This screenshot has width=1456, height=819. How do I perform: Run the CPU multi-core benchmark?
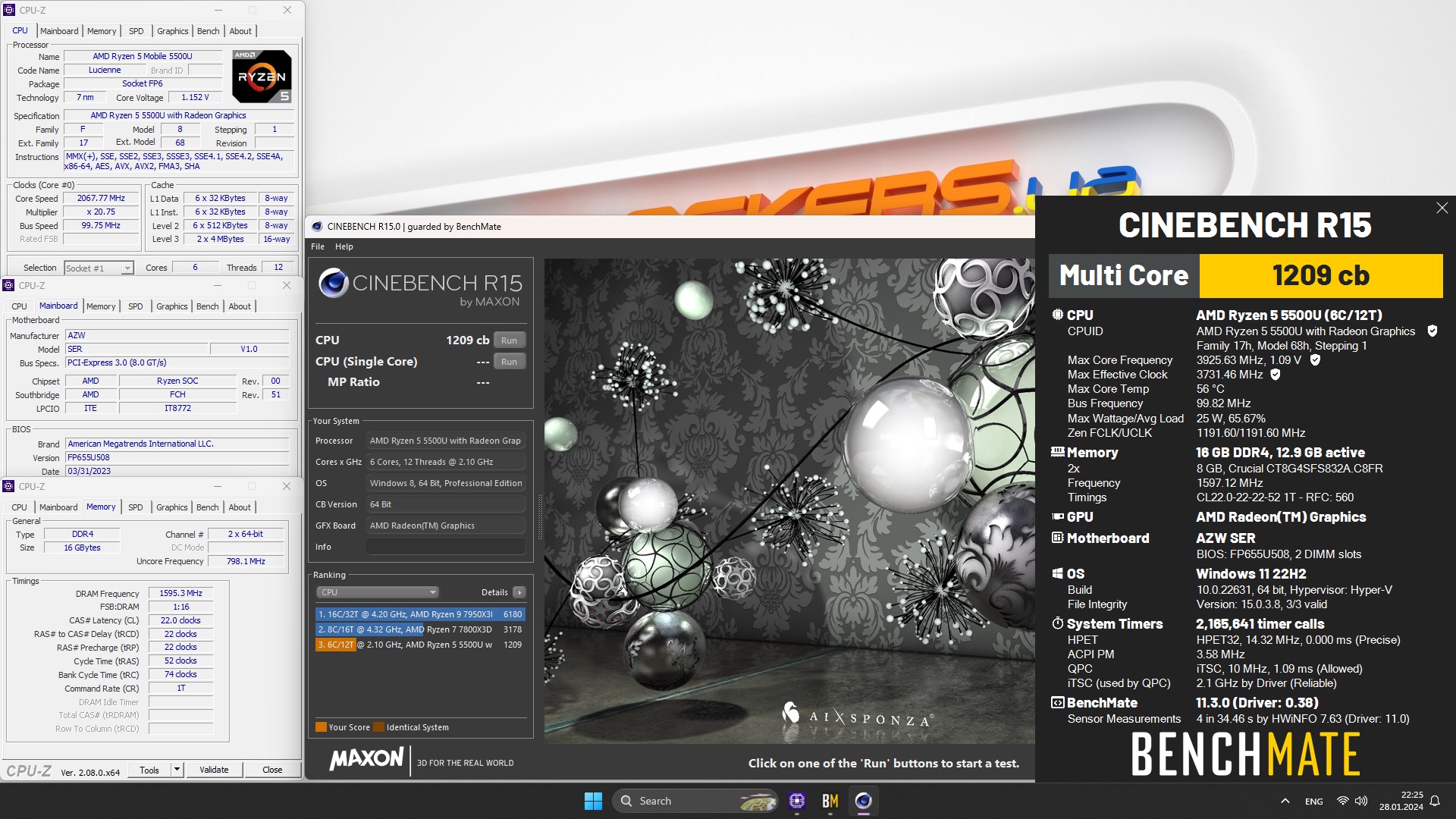[509, 340]
